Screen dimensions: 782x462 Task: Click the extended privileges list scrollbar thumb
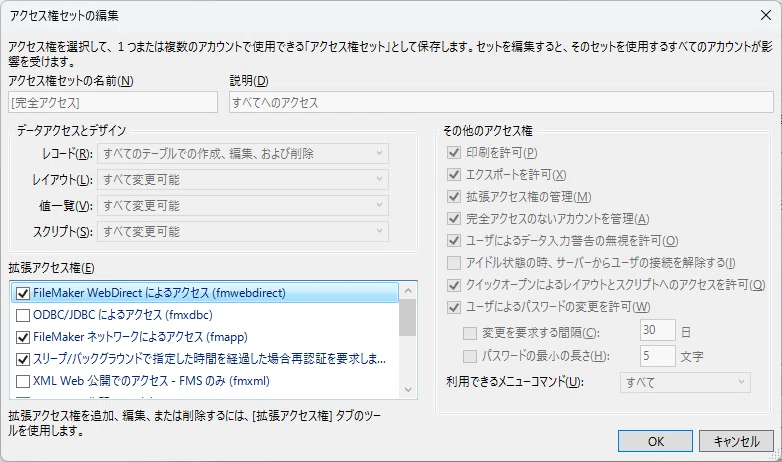pos(408,317)
